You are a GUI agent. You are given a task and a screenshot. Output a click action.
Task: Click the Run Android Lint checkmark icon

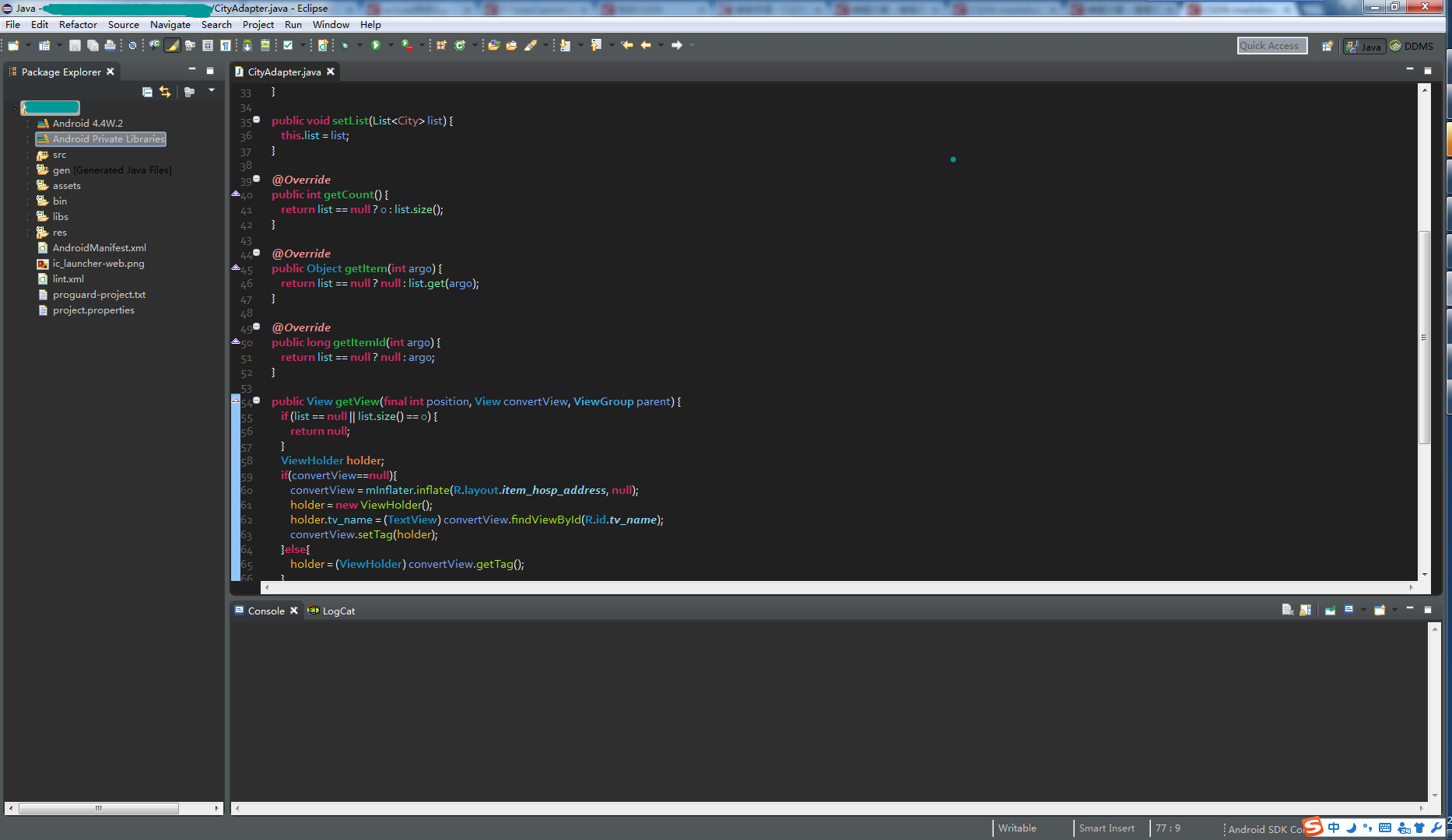[288, 45]
